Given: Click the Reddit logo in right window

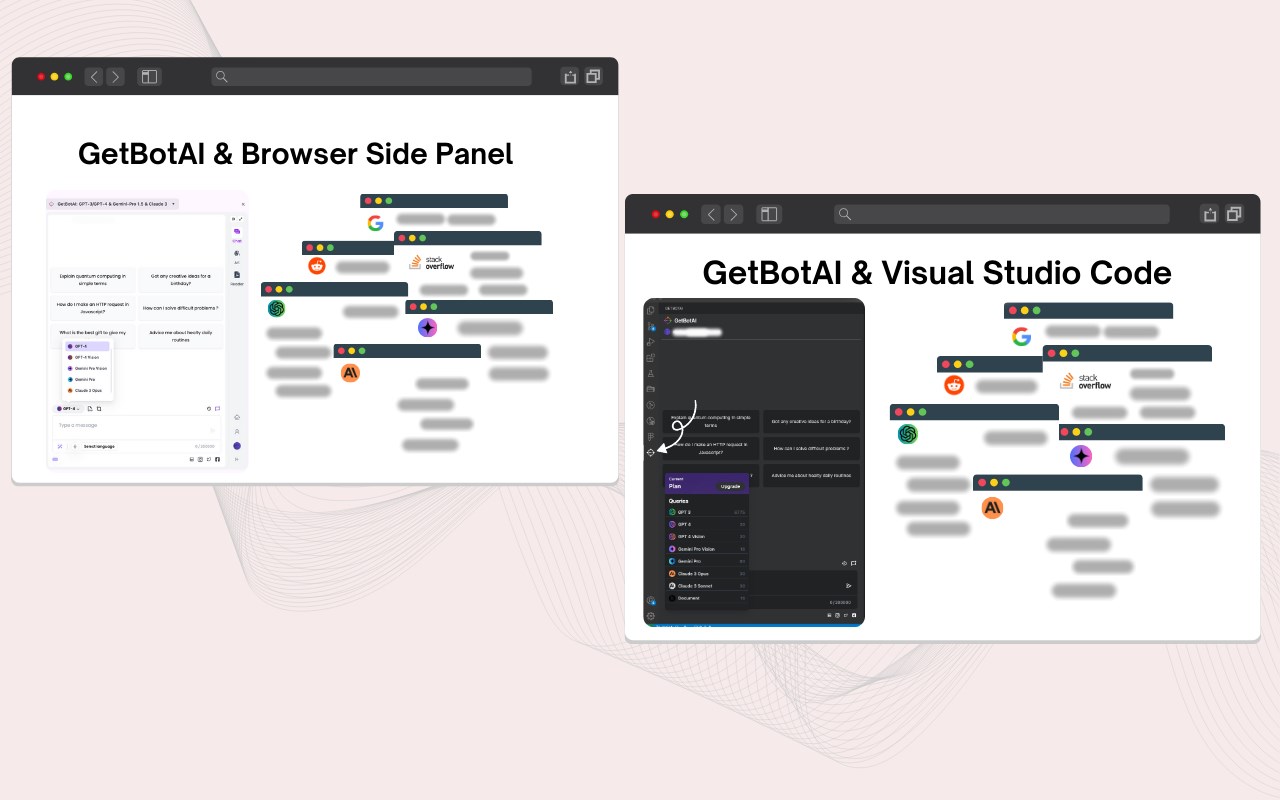Looking at the screenshot, I should 953,385.
